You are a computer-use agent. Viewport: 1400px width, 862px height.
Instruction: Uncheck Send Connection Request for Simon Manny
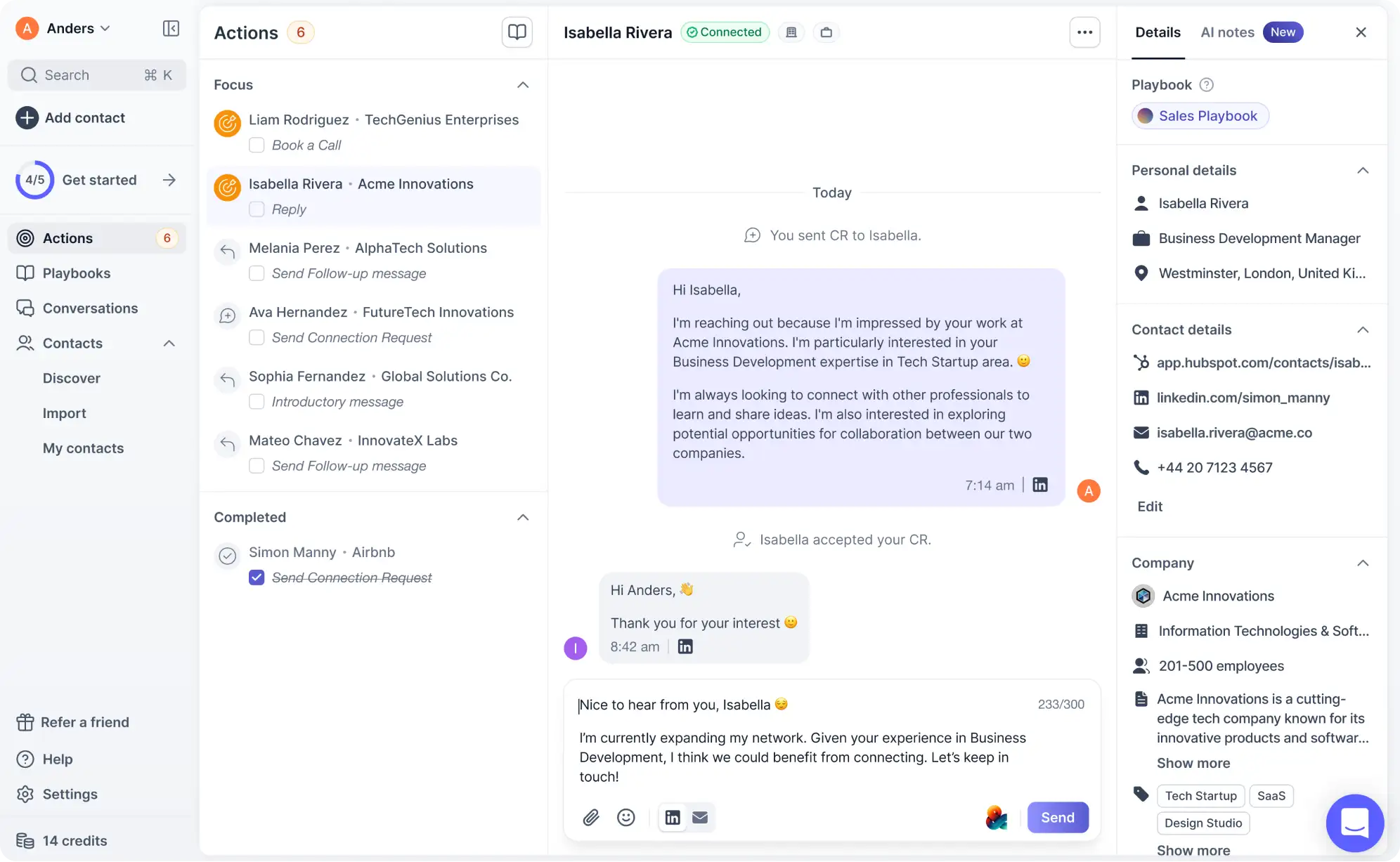257,577
